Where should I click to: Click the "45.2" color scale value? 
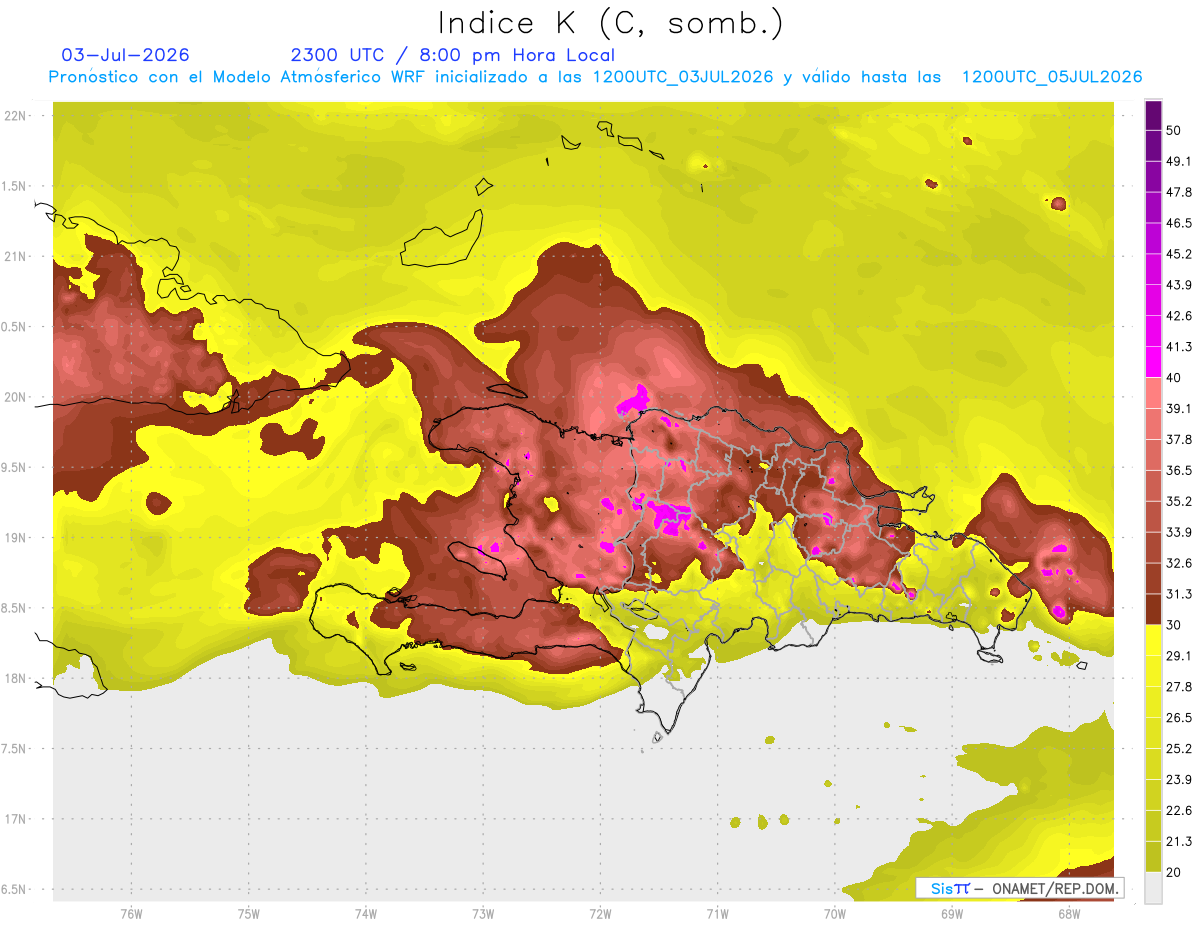[x=1179, y=253]
